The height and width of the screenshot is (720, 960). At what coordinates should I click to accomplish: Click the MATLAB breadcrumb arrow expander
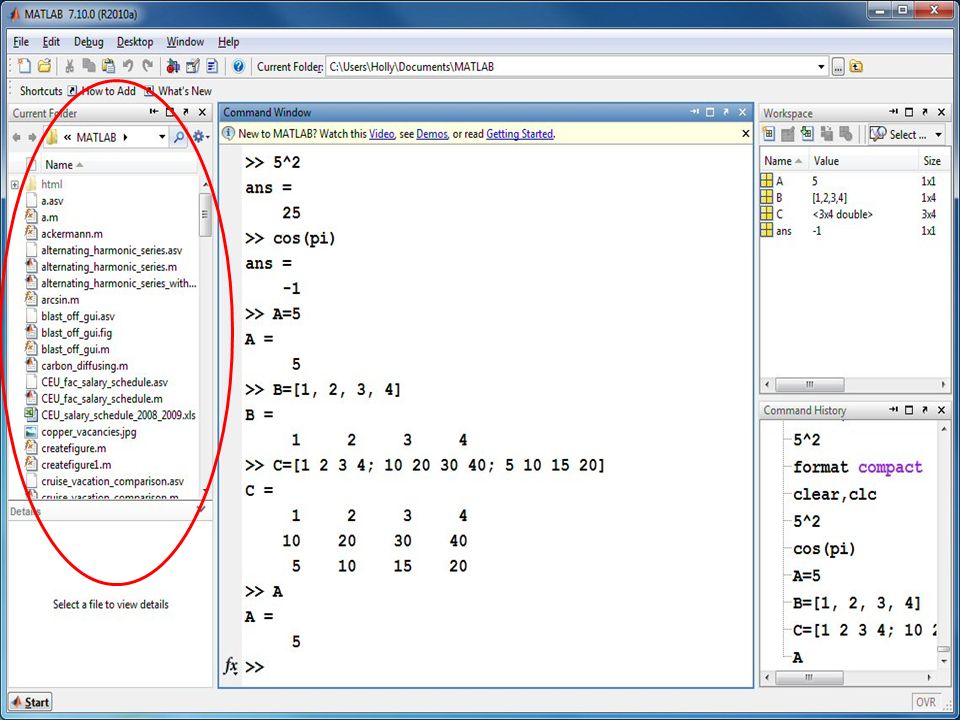pyautogui.click(x=126, y=137)
